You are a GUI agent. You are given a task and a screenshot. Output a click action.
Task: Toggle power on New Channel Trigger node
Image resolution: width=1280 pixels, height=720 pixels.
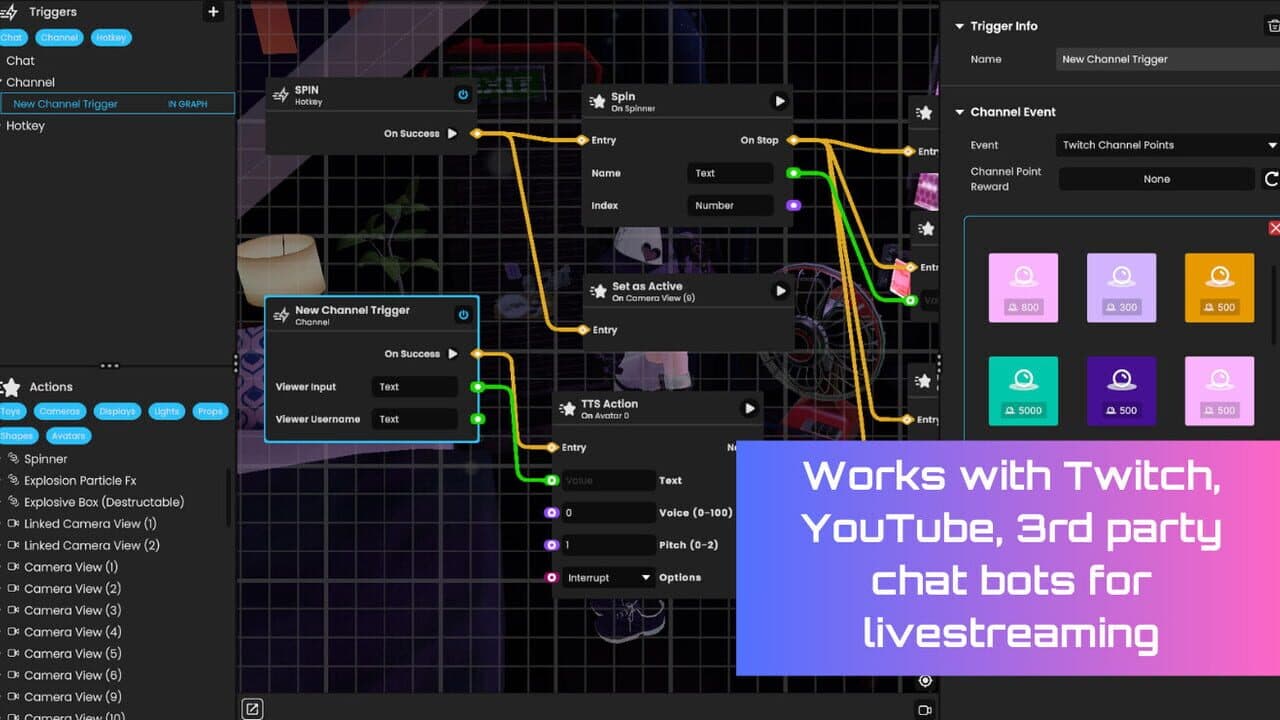tap(463, 315)
